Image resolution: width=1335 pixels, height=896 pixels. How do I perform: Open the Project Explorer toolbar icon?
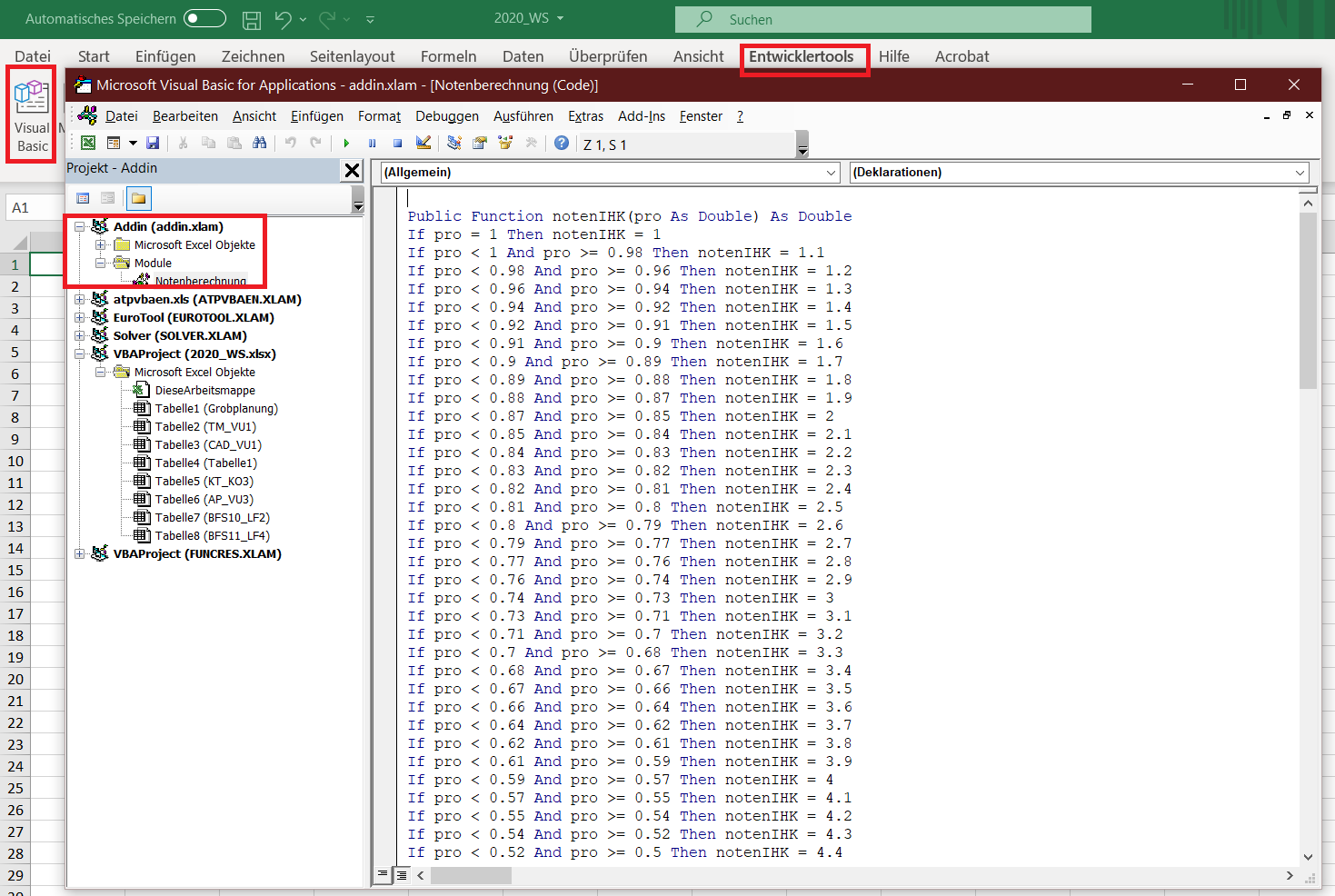(x=454, y=143)
